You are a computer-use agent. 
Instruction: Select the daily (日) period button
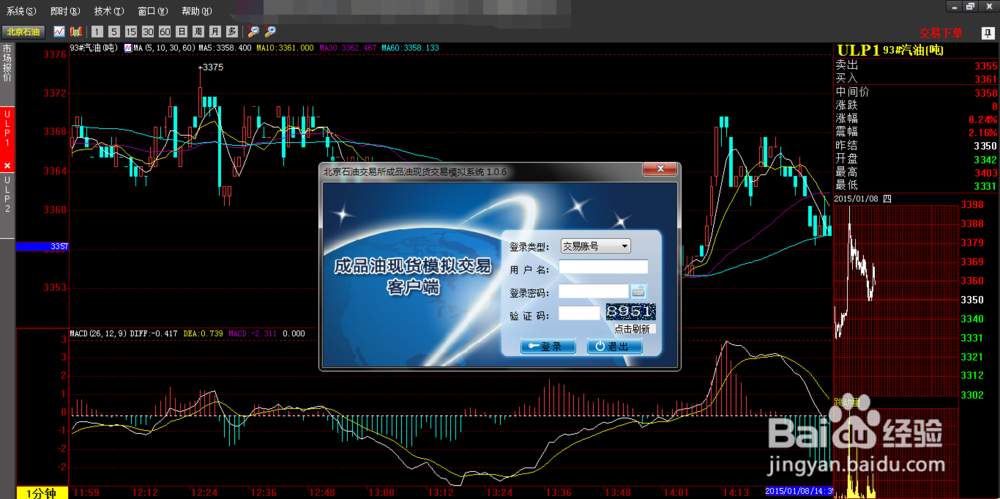tap(182, 31)
